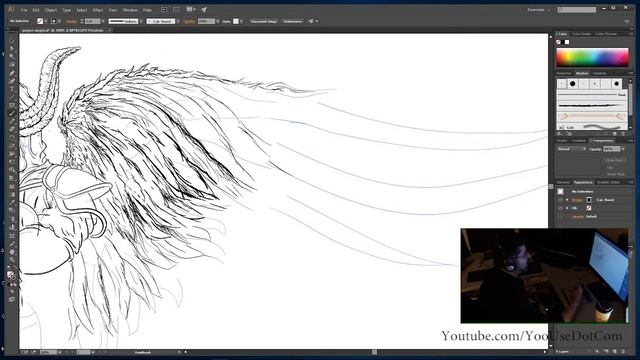Open the Normal blending mode dropdown
The image size is (640, 360).
coord(572,149)
